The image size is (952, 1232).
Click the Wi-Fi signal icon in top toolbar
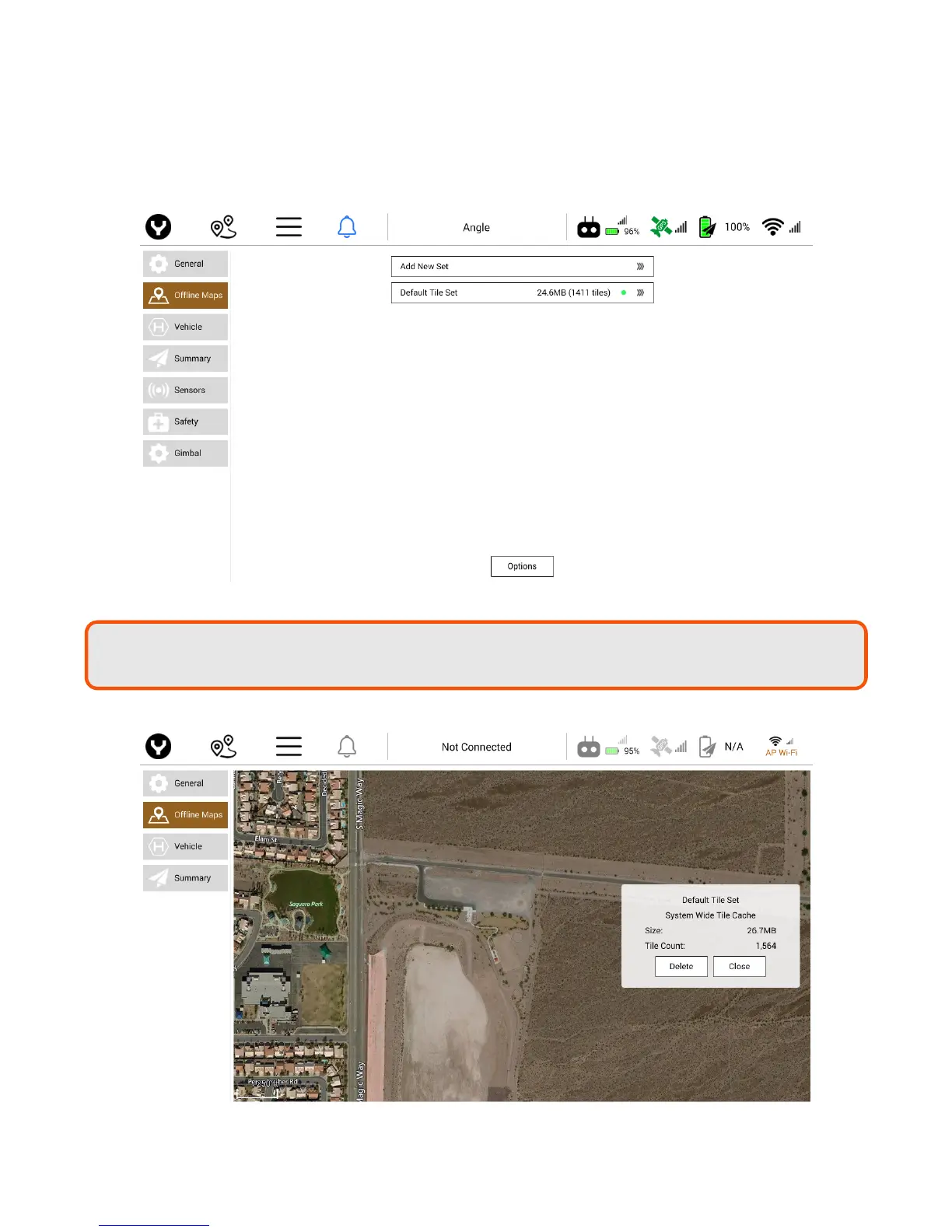pyautogui.click(x=773, y=227)
